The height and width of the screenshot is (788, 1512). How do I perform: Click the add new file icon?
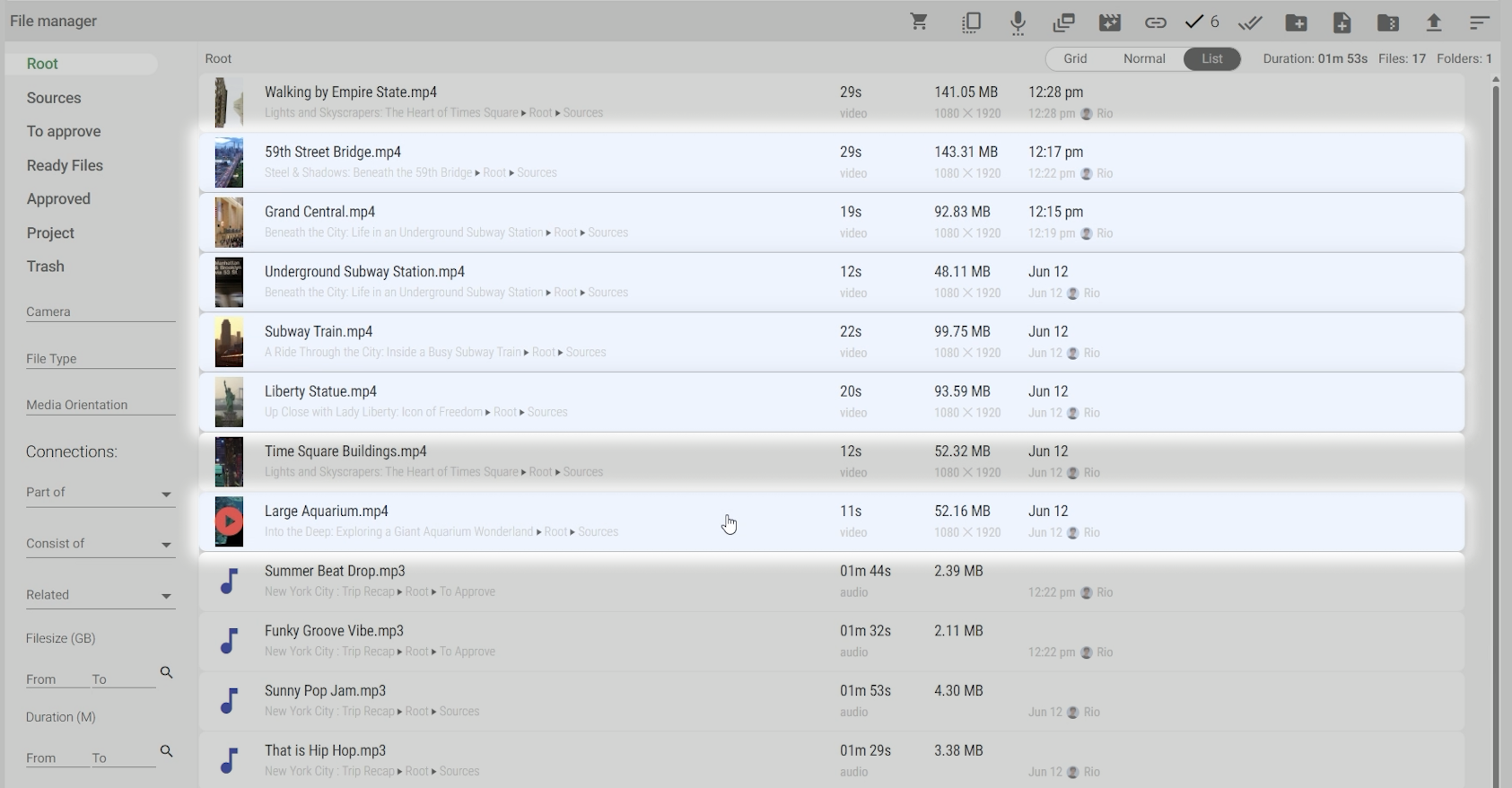pyautogui.click(x=1342, y=22)
